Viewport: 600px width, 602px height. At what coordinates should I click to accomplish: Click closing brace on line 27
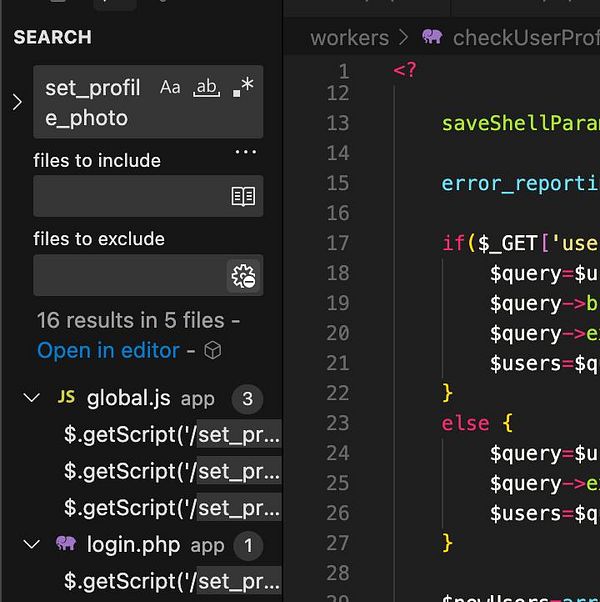point(448,543)
